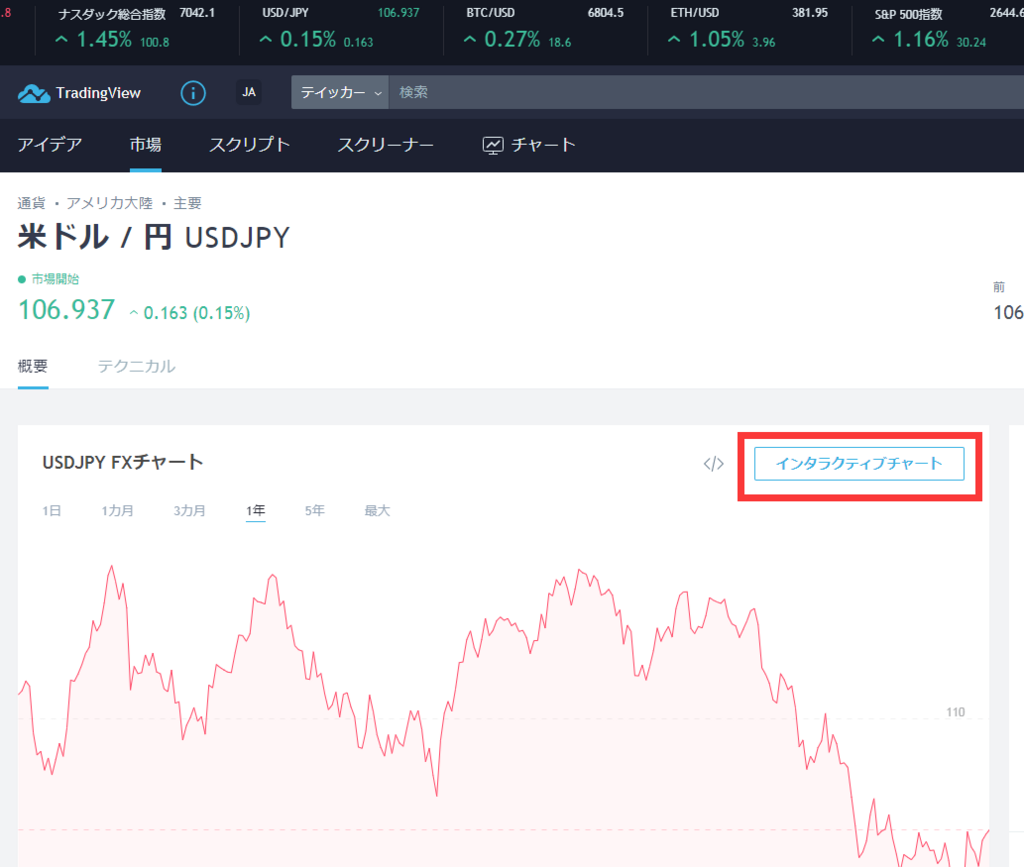Open the JA language selector

(249, 92)
